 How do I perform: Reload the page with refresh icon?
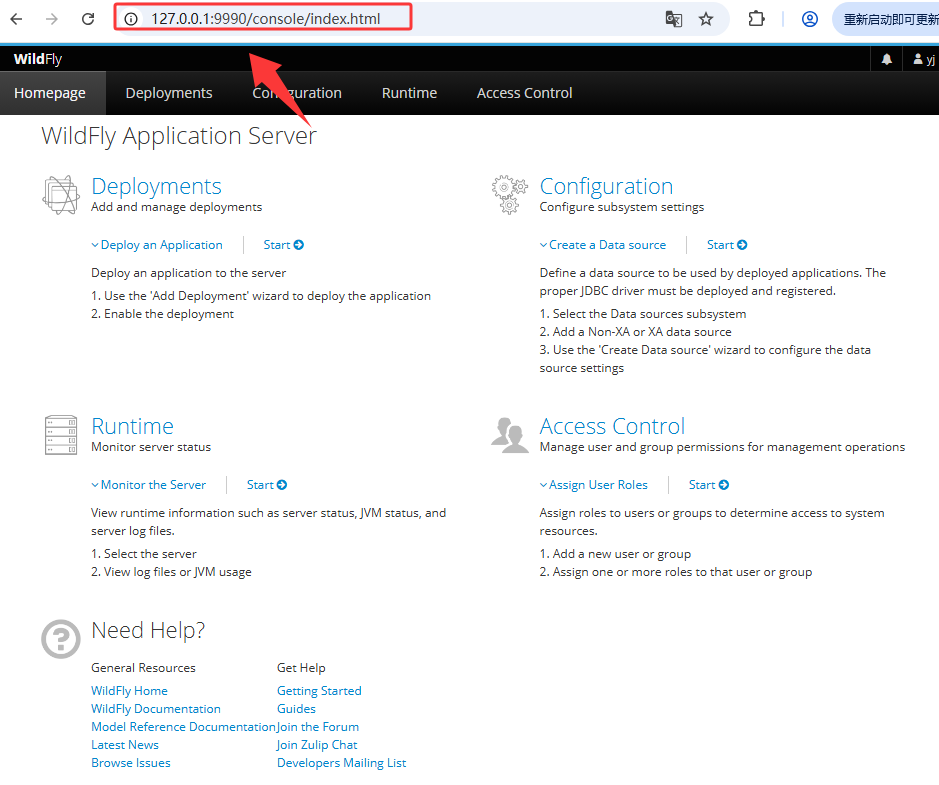[88, 19]
